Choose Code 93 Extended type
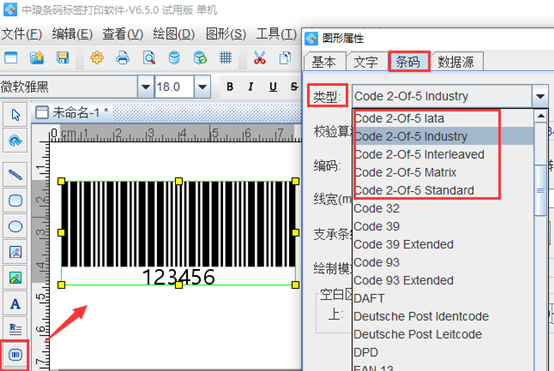 pos(443,281)
